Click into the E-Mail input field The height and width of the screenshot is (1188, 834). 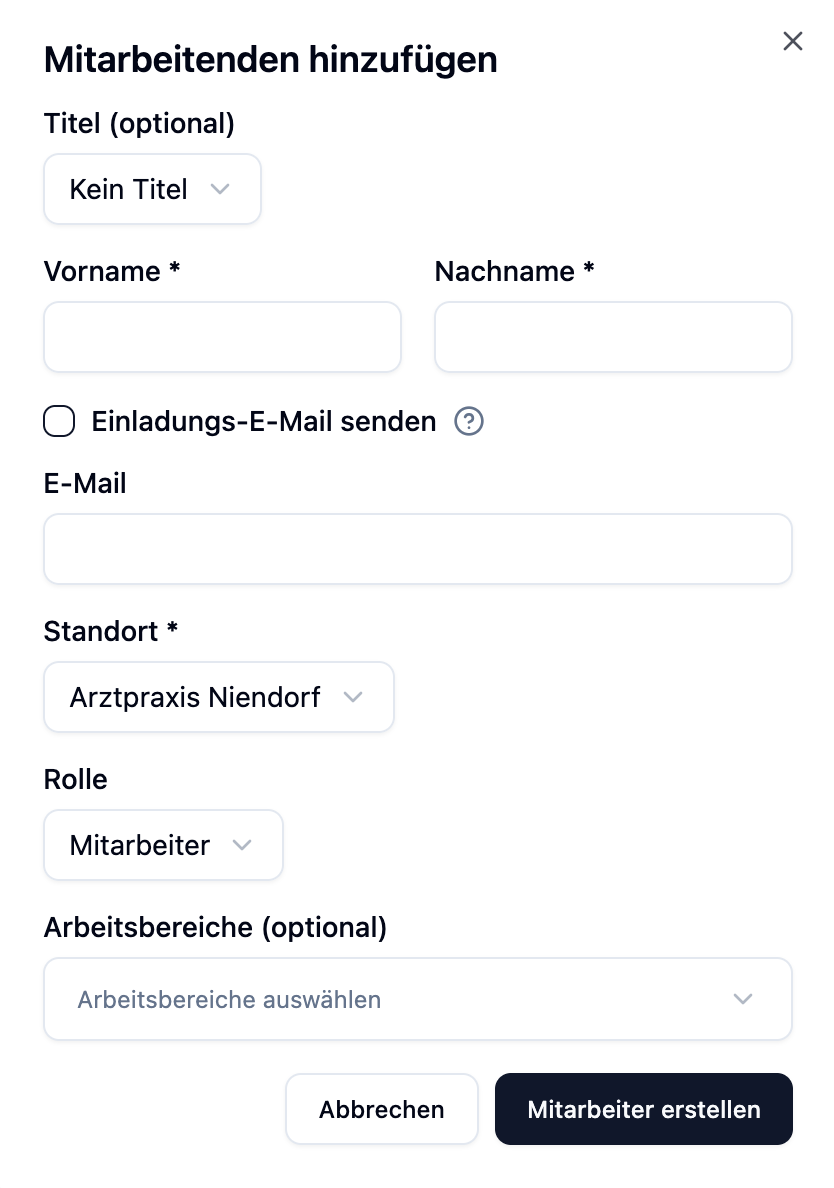pos(417,549)
